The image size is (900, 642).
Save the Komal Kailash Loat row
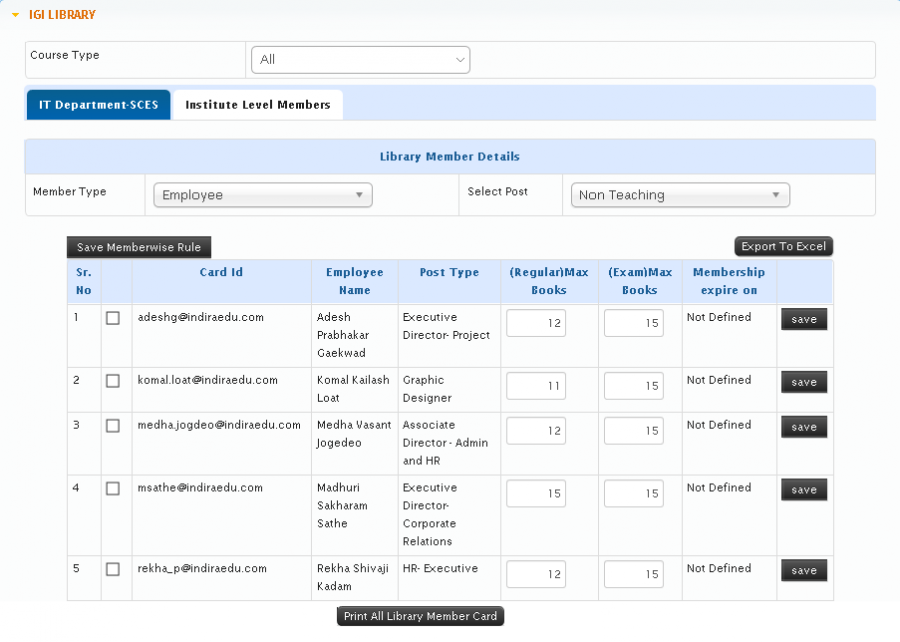tap(804, 382)
